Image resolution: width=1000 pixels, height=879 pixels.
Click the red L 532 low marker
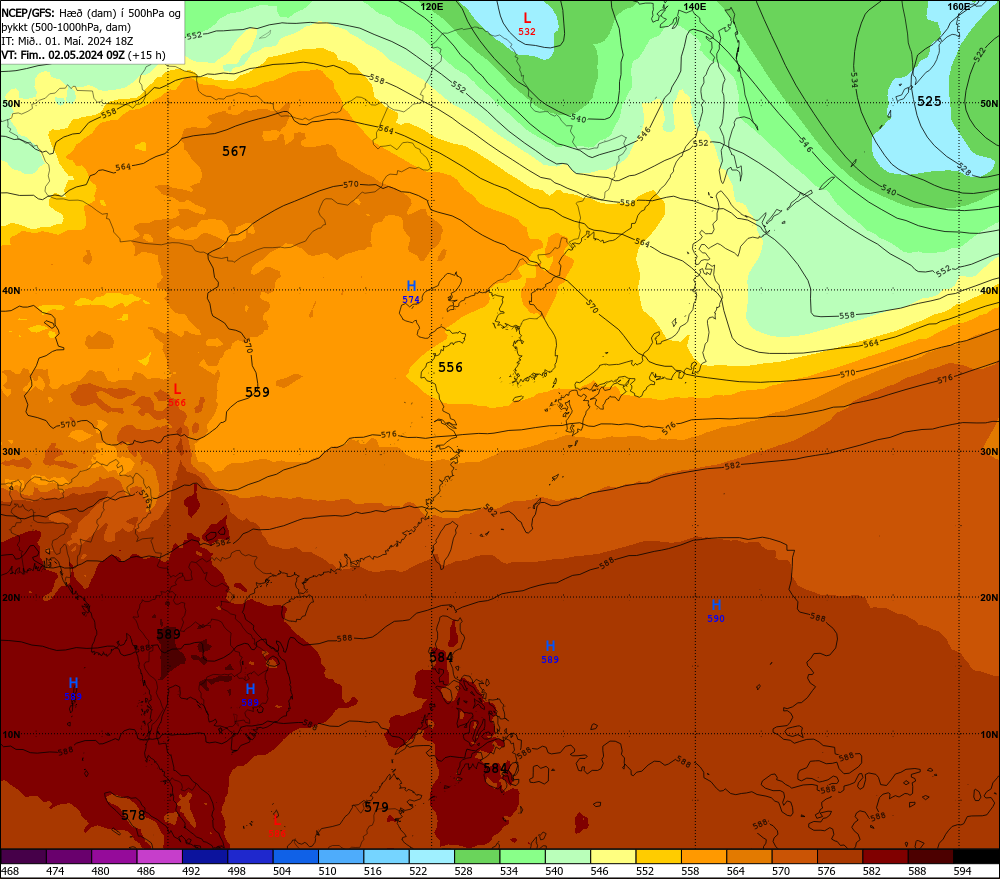[x=527, y=24]
